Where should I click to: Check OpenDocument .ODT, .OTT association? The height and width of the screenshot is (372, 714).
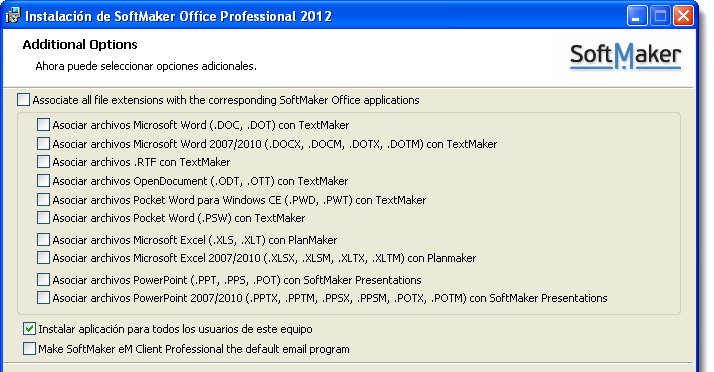click(x=43, y=181)
